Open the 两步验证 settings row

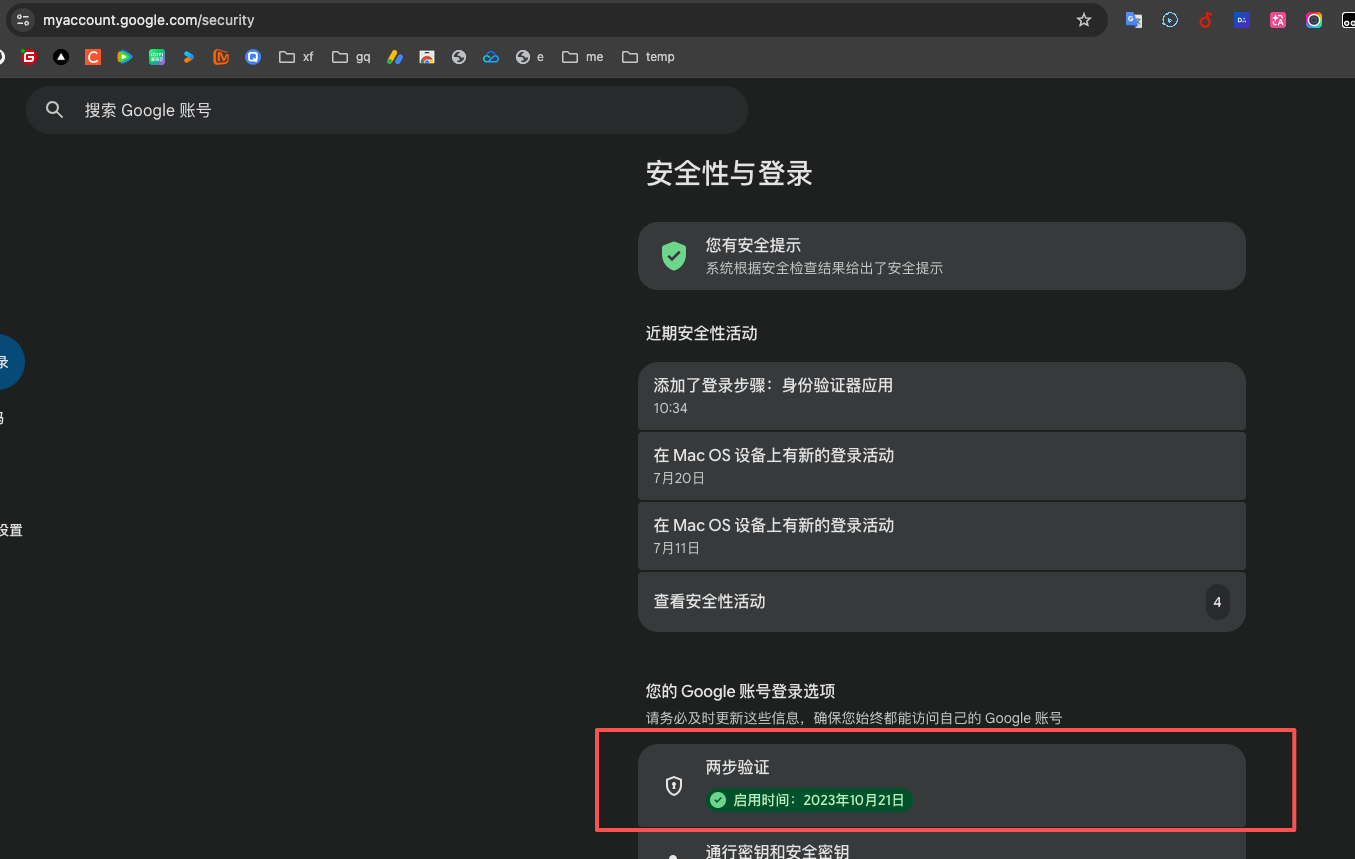(942, 785)
